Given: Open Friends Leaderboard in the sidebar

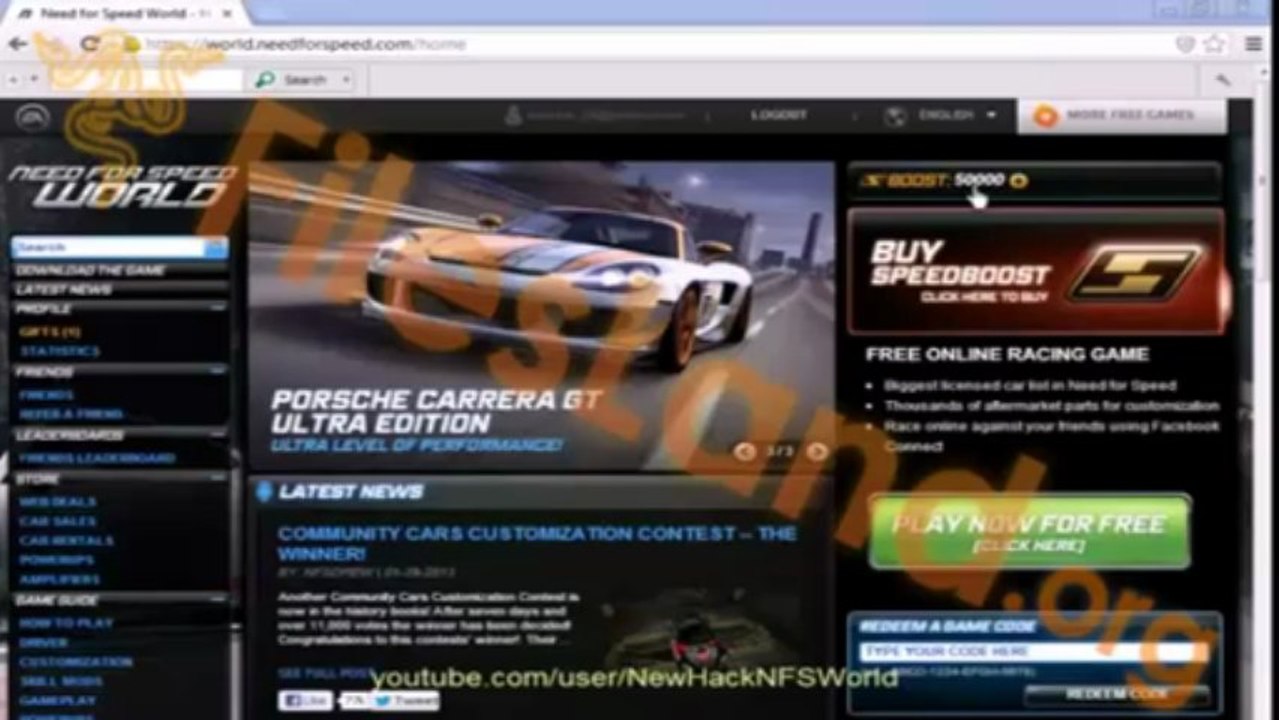Looking at the screenshot, I should [97, 458].
